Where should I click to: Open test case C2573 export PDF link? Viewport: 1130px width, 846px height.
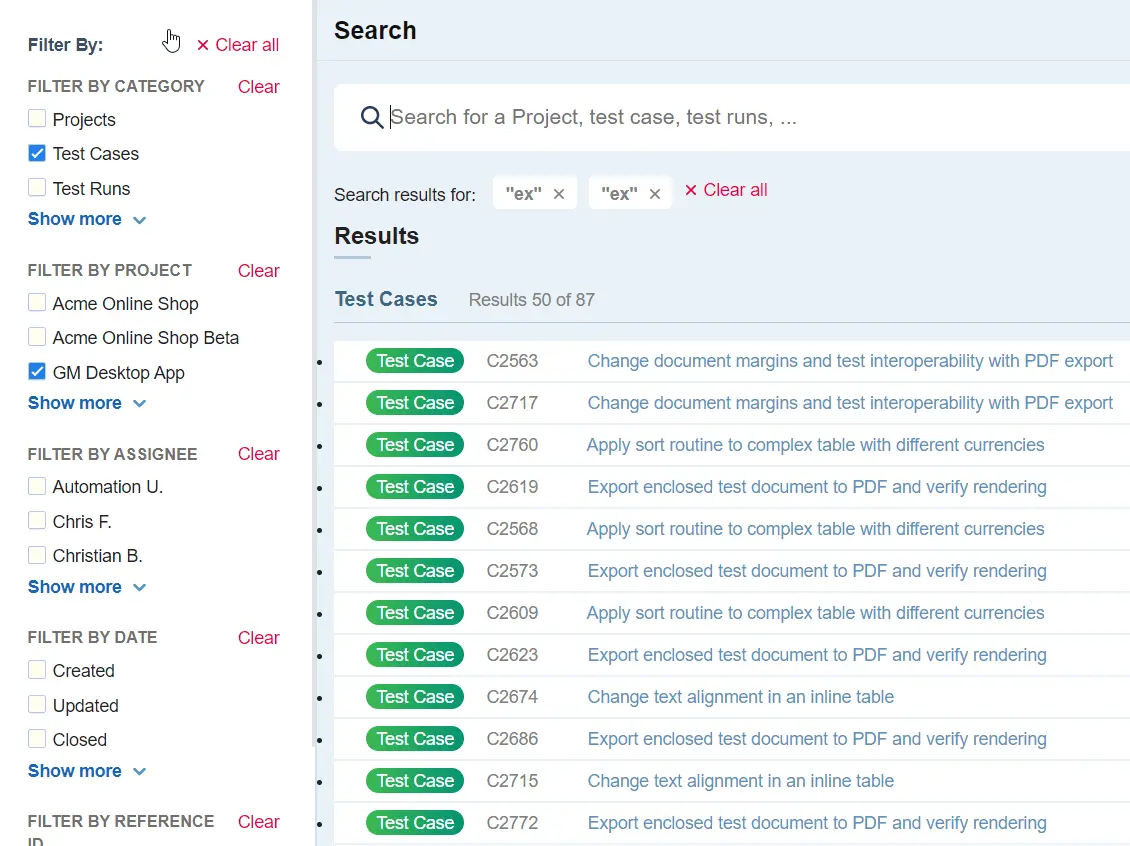pyautogui.click(x=817, y=571)
